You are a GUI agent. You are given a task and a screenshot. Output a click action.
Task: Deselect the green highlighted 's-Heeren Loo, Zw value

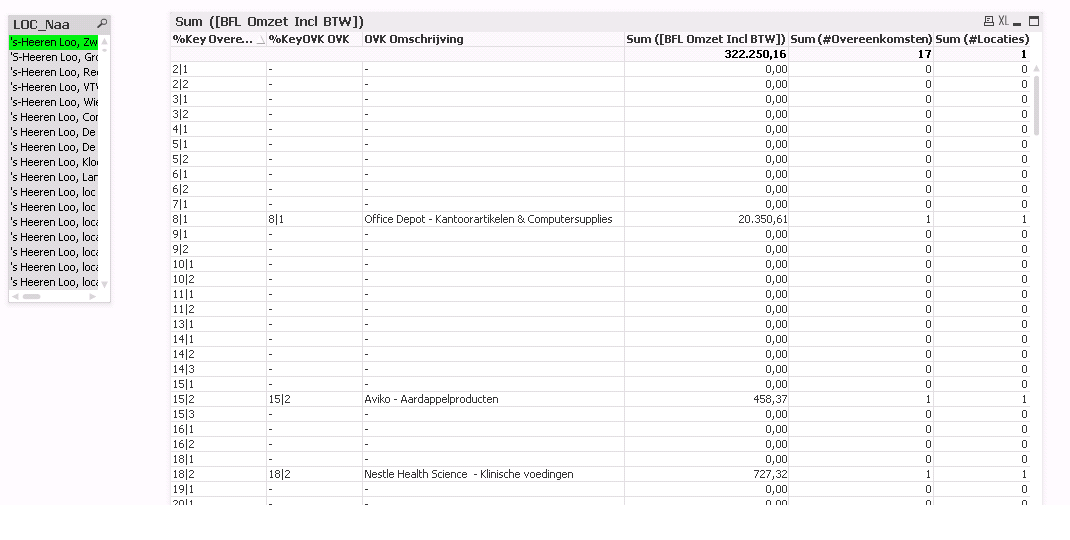coord(54,42)
